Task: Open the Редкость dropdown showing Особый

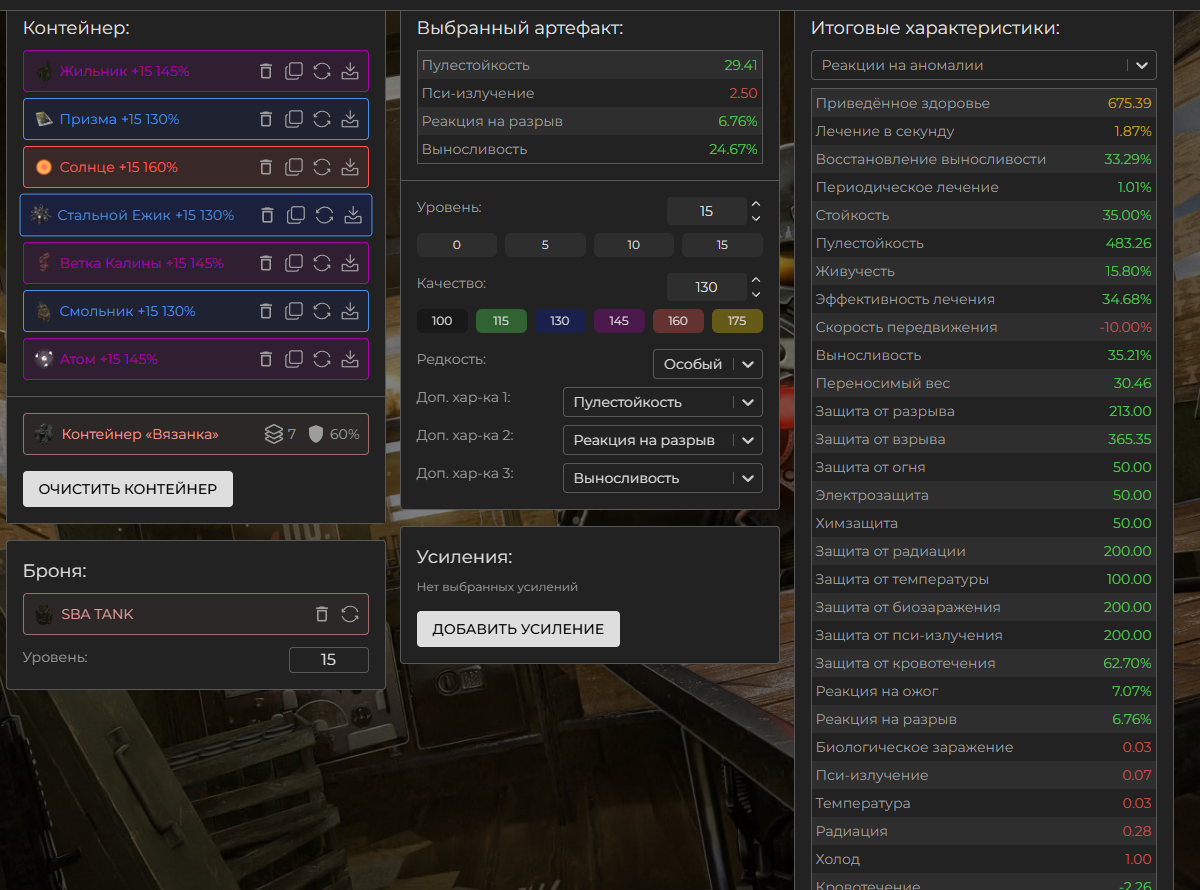Action: [708, 364]
